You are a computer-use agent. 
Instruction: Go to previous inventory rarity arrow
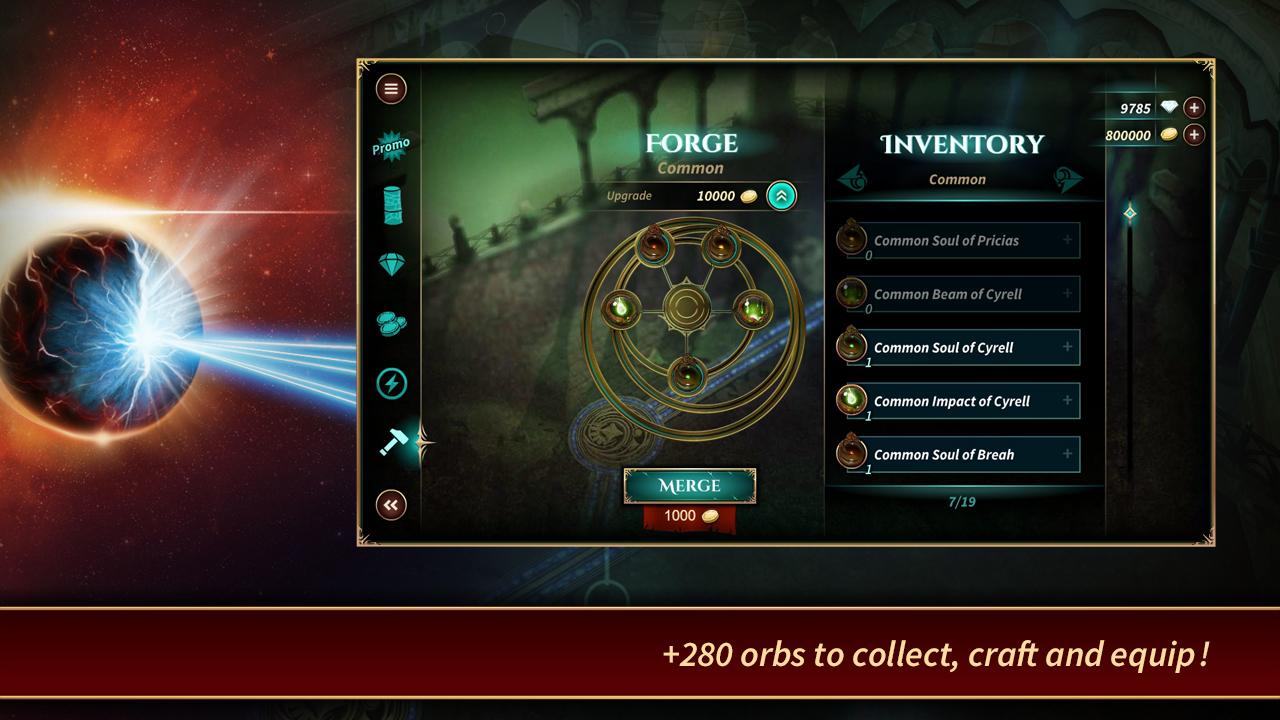pos(853,179)
